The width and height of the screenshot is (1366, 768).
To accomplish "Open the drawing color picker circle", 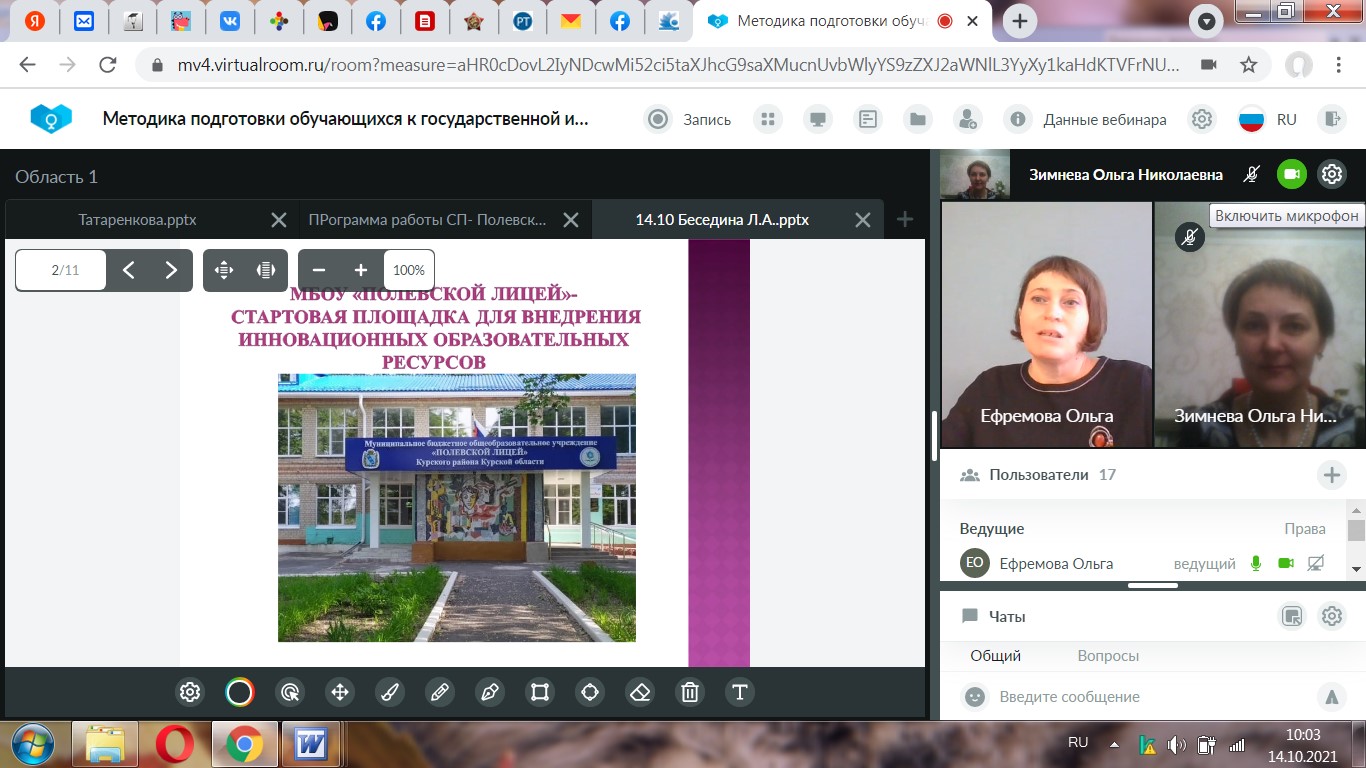I will 240,692.
